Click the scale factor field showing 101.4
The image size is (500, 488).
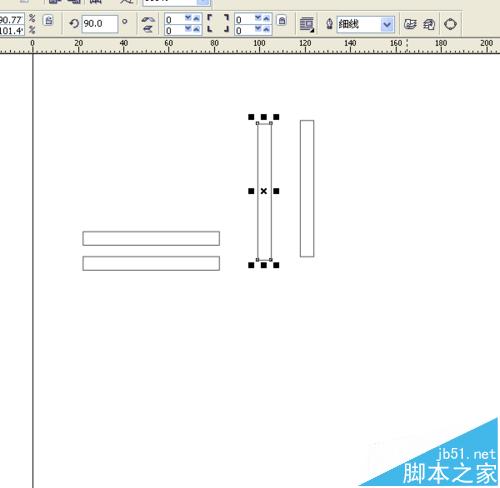(12, 31)
